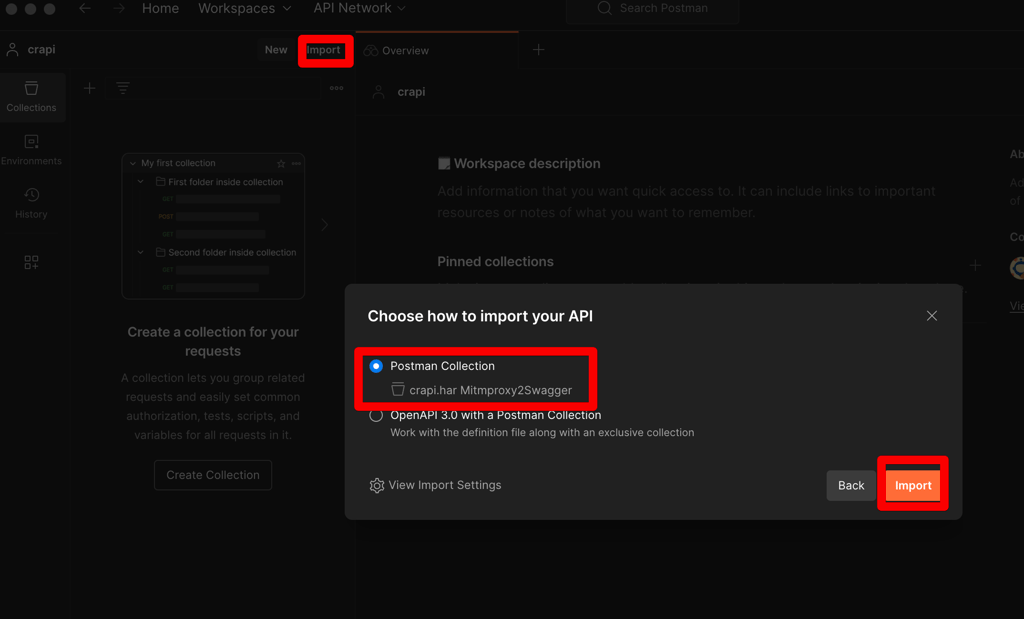
Task: Close the import dialog with X
Action: point(932,316)
